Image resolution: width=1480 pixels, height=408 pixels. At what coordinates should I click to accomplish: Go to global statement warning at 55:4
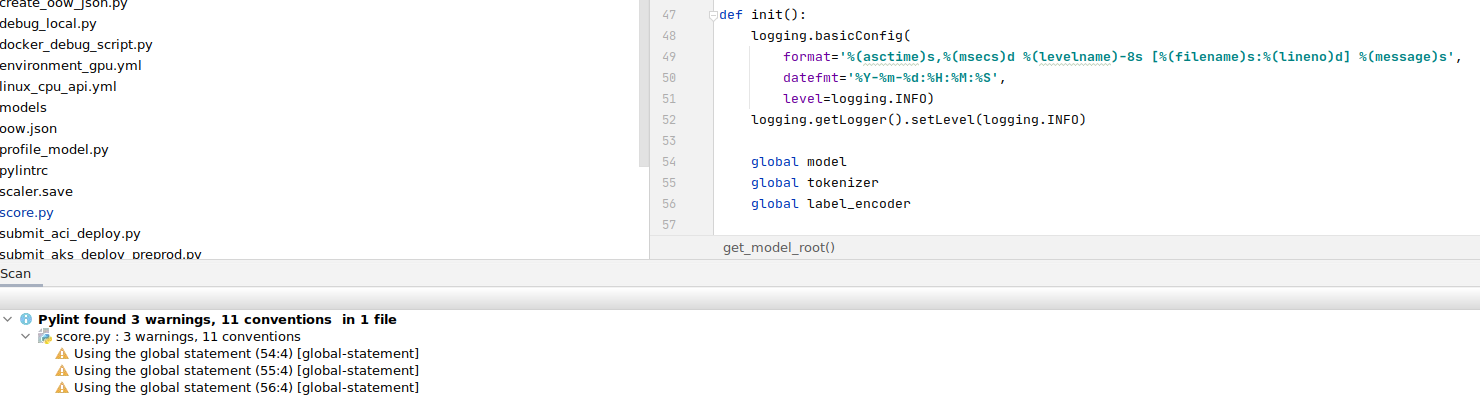(246, 371)
